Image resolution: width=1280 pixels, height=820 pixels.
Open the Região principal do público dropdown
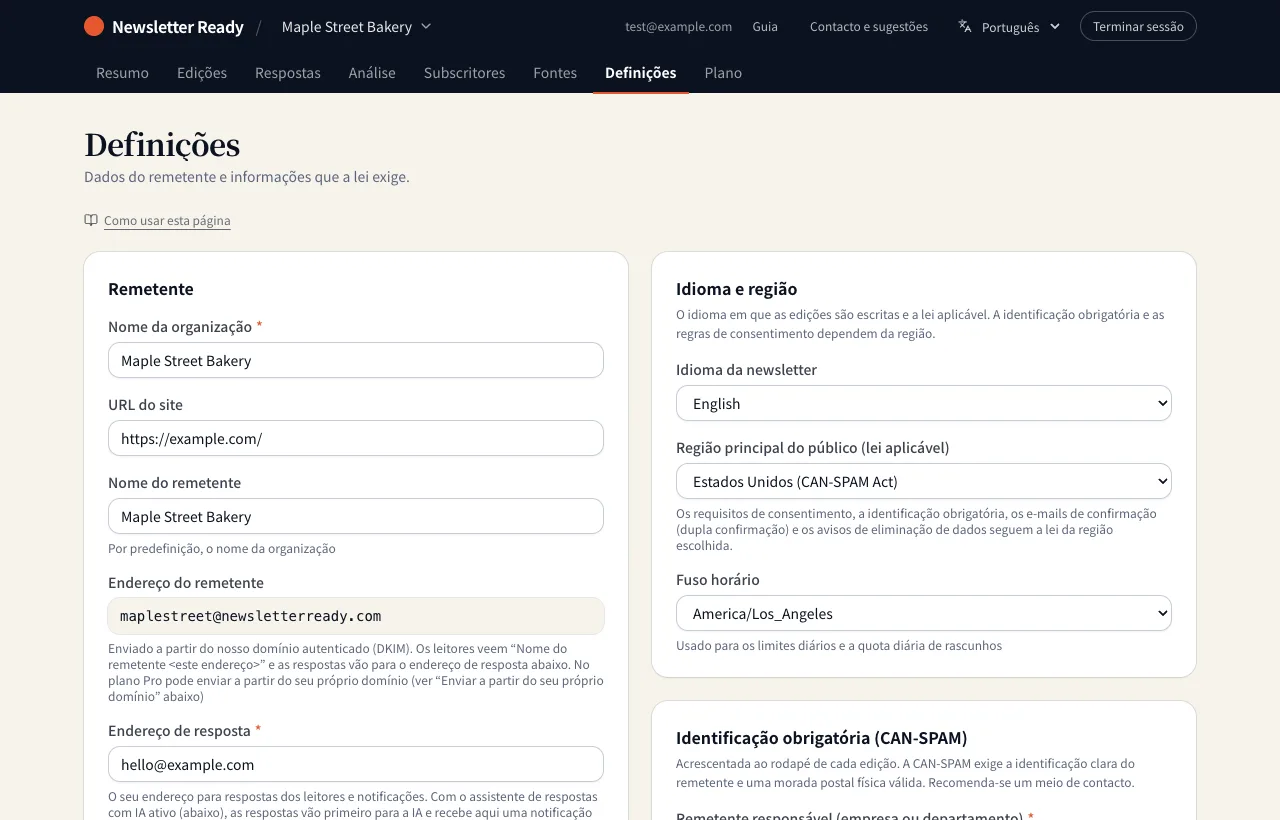click(924, 481)
